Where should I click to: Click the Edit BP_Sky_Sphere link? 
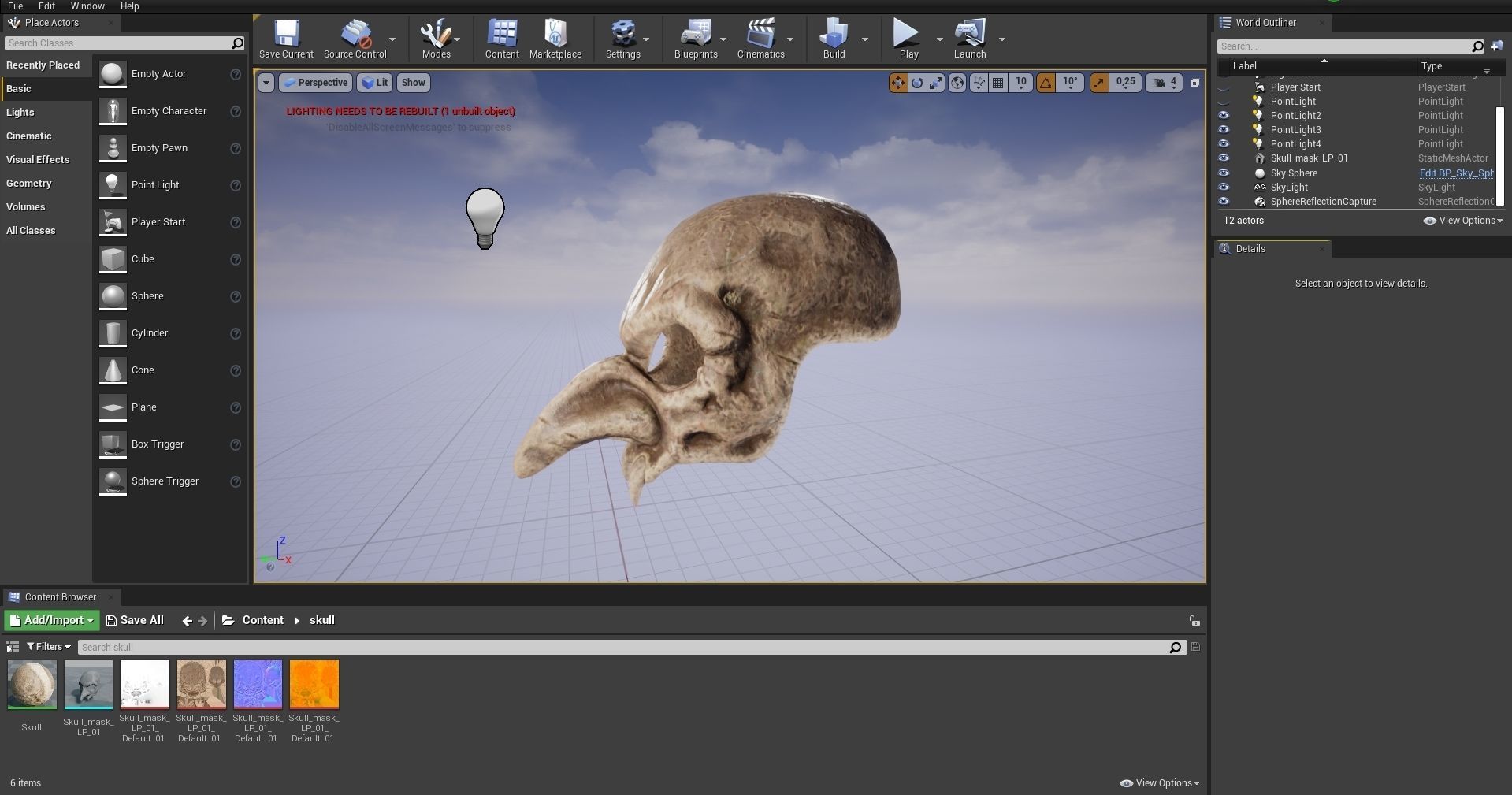[x=1456, y=173]
